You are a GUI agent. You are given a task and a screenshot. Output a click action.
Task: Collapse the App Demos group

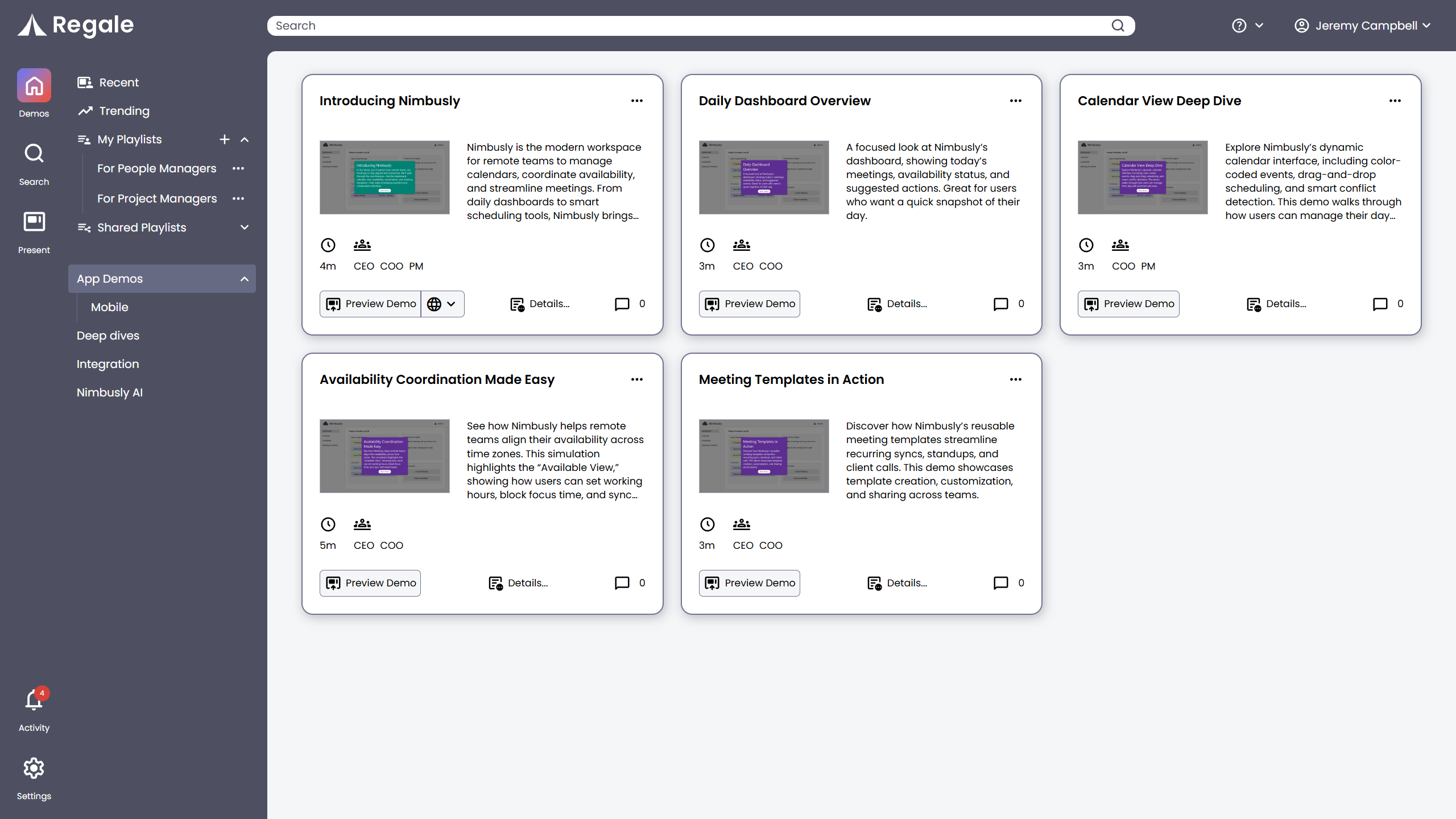click(x=244, y=279)
